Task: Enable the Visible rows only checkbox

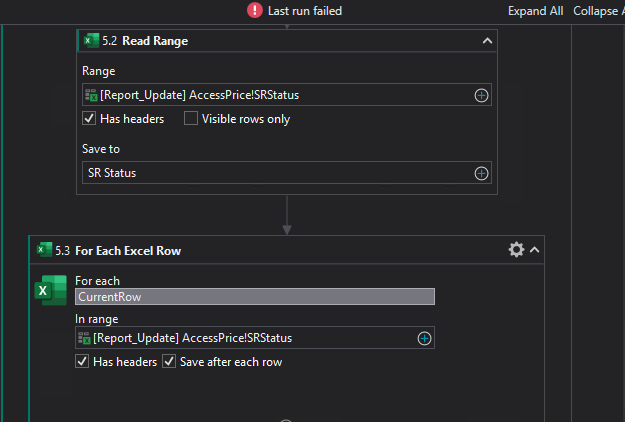Action: (191, 119)
